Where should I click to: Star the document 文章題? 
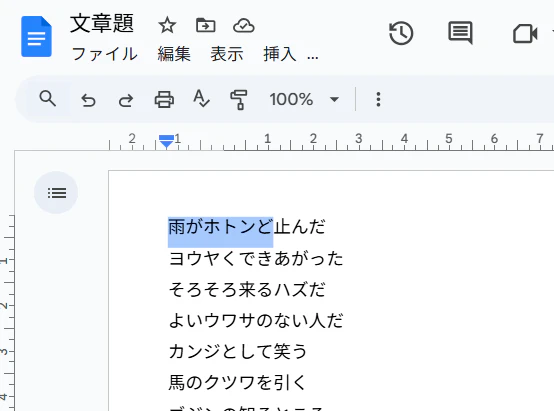pyautogui.click(x=167, y=25)
